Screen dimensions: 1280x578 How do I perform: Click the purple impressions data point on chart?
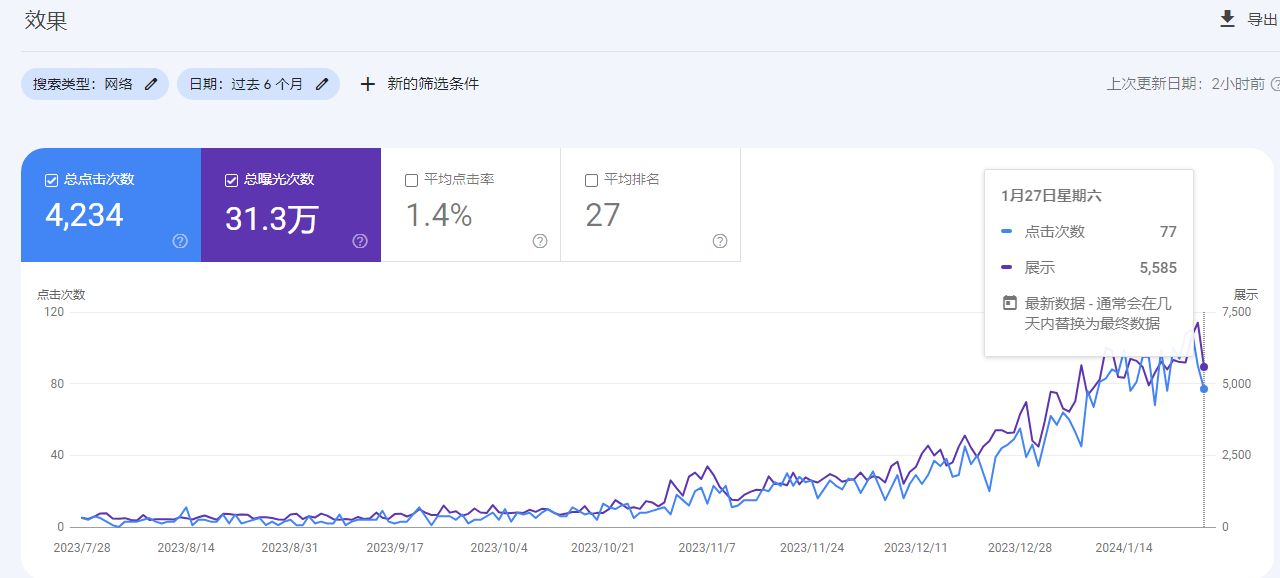click(x=1204, y=367)
